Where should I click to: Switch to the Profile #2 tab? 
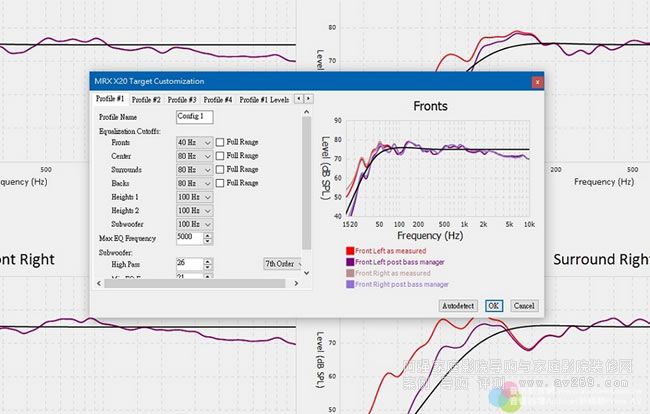point(146,100)
